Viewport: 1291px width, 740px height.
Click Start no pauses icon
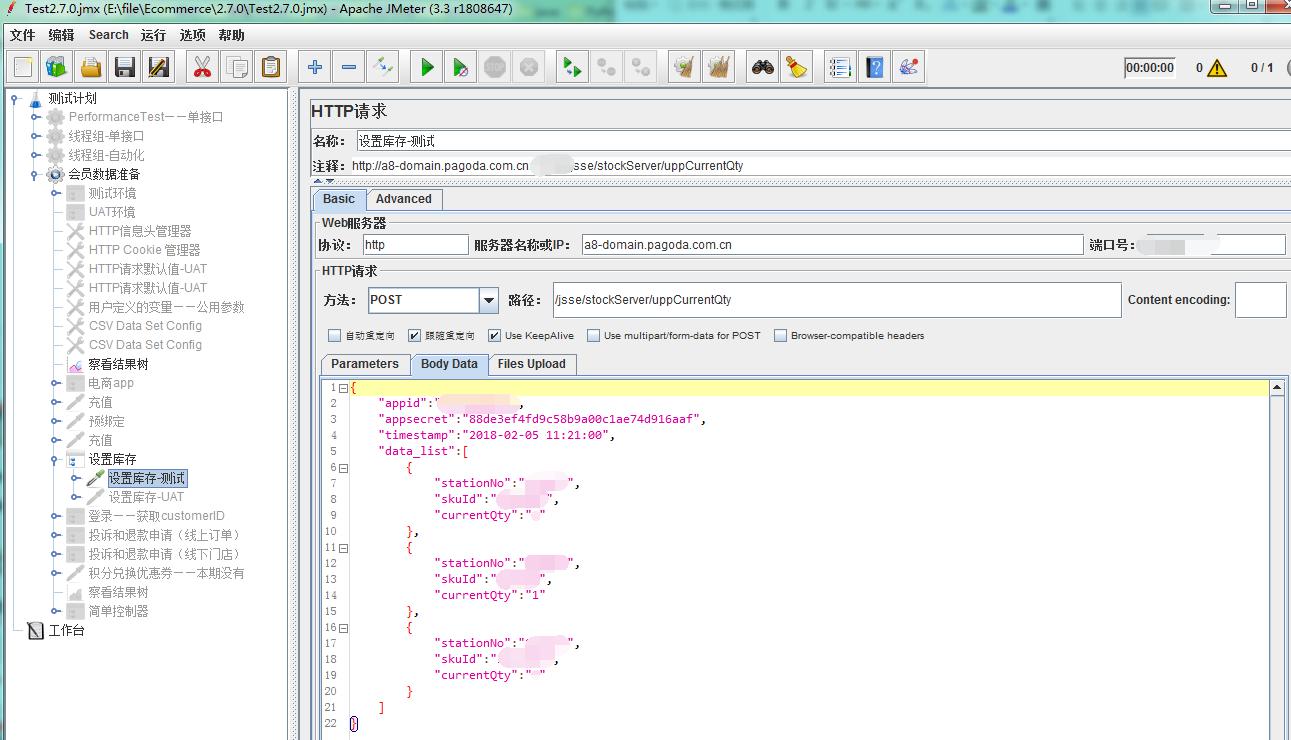click(461, 67)
